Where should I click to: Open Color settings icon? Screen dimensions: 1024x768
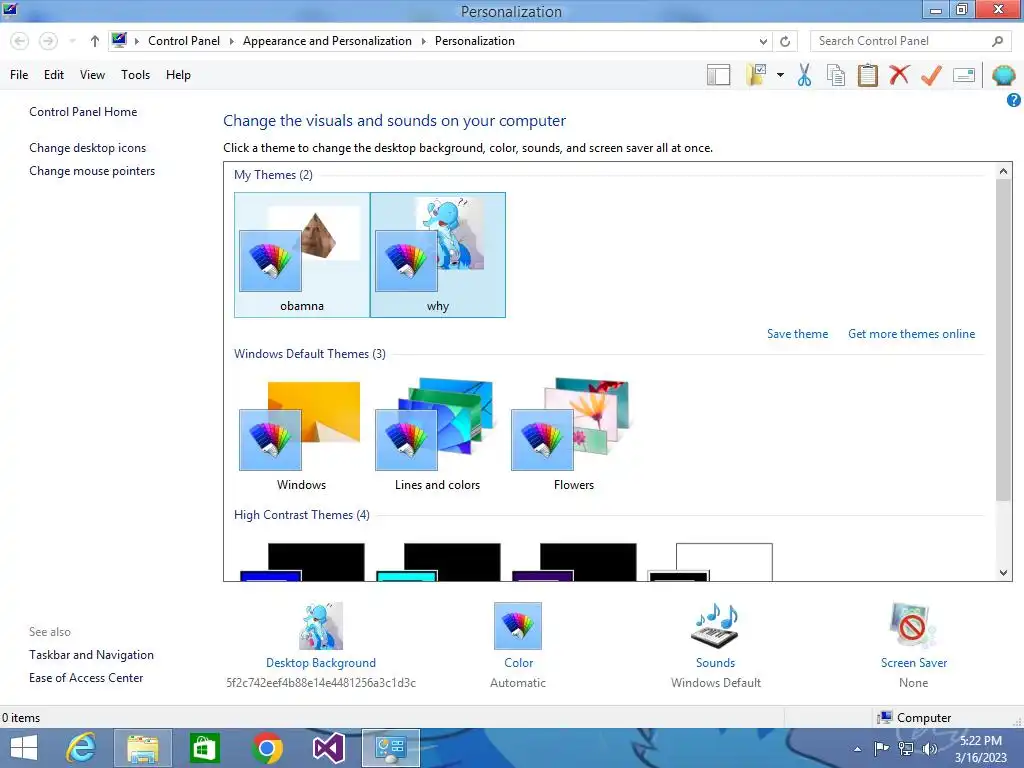click(518, 626)
